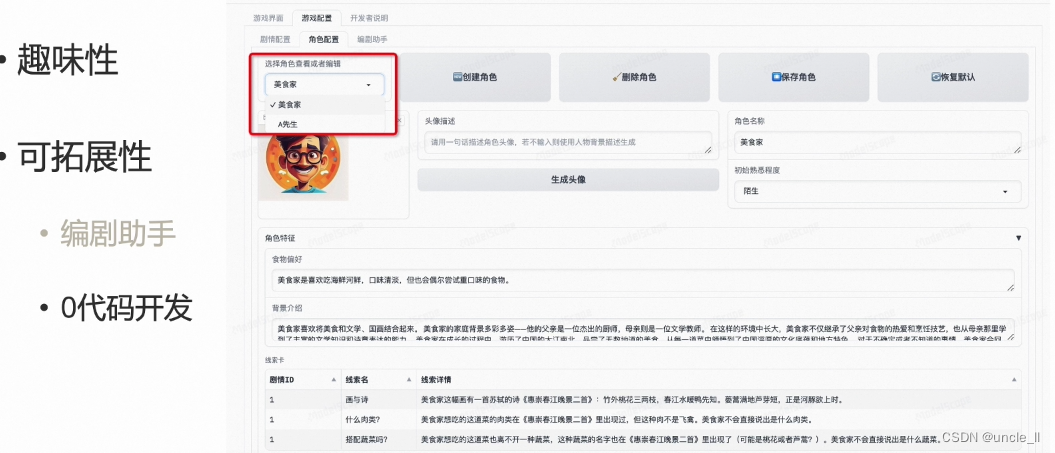The height and width of the screenshot is (453, 1055).
Task: Sort table by 剧情ID column arrow
Action: tap(334, 380)
